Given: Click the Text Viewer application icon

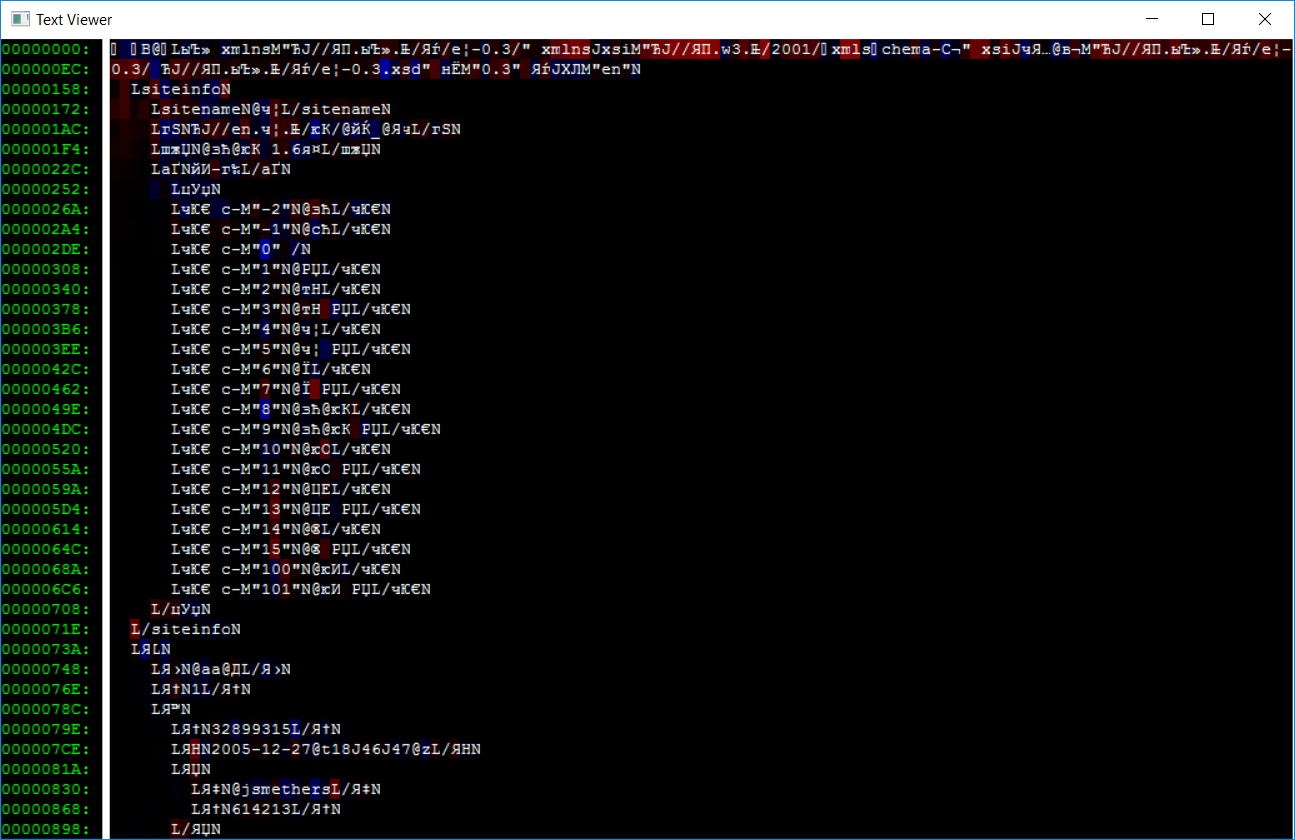Looking at the screenshot, I should 19,19.
